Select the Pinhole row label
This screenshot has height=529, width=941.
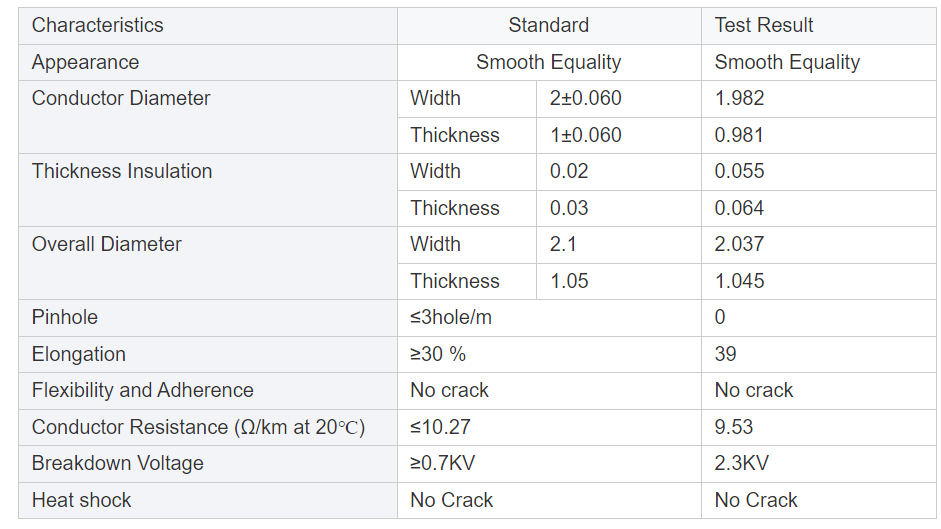pyautogui.click(x=65, y=317)
